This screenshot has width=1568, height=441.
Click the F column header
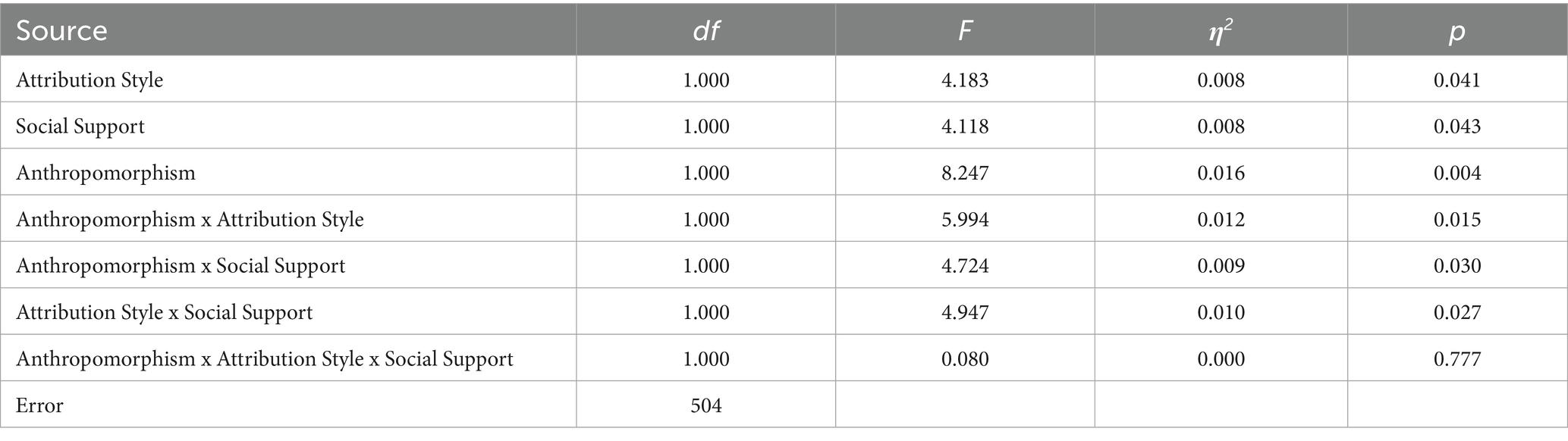pyautogui.click(x=965, y=30)
